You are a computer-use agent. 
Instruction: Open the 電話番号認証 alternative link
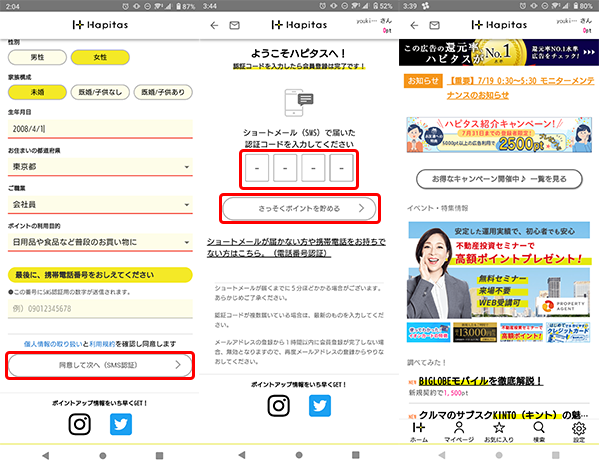tap(296, 248)
